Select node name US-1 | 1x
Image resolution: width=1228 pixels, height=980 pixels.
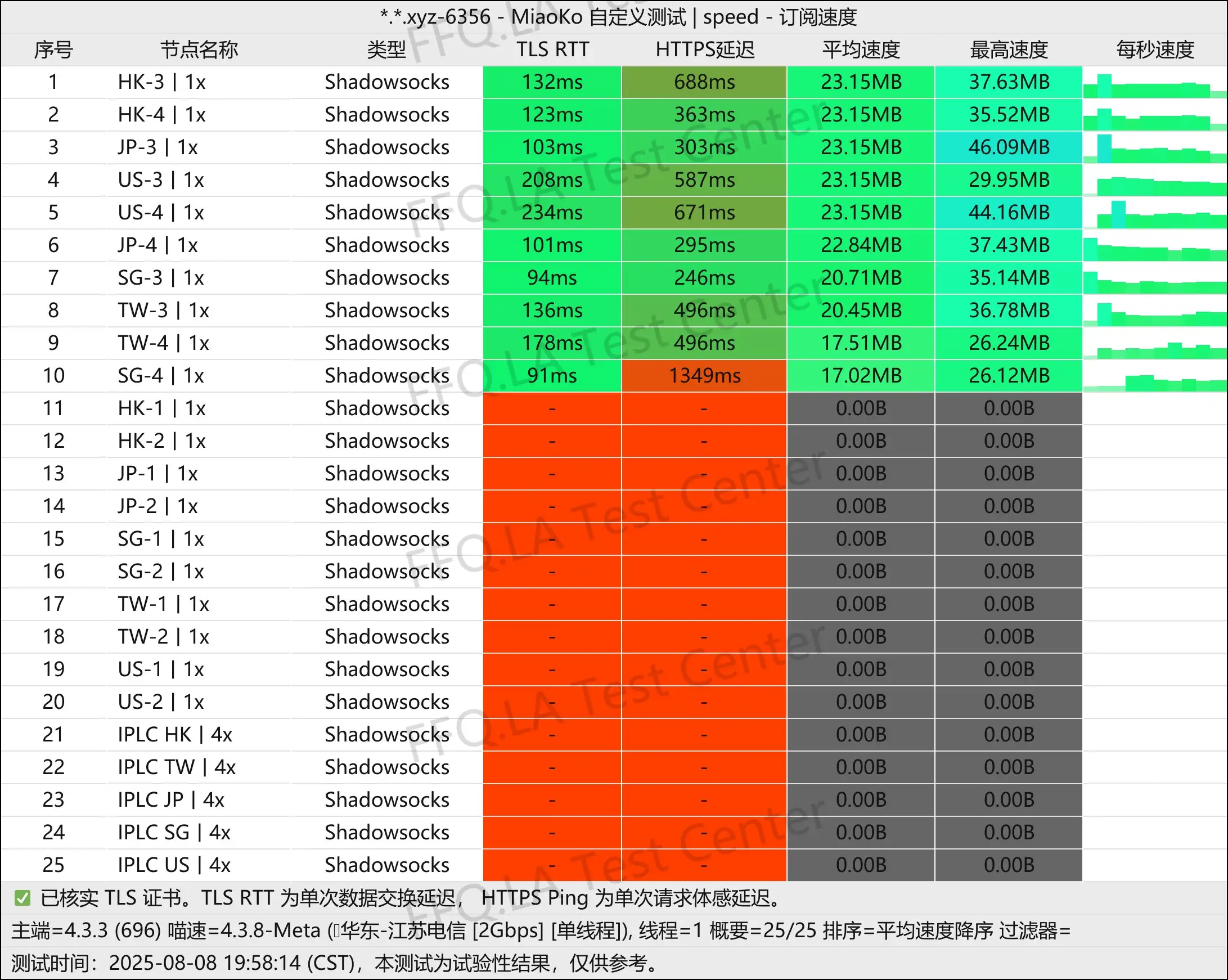click(161, 669)
